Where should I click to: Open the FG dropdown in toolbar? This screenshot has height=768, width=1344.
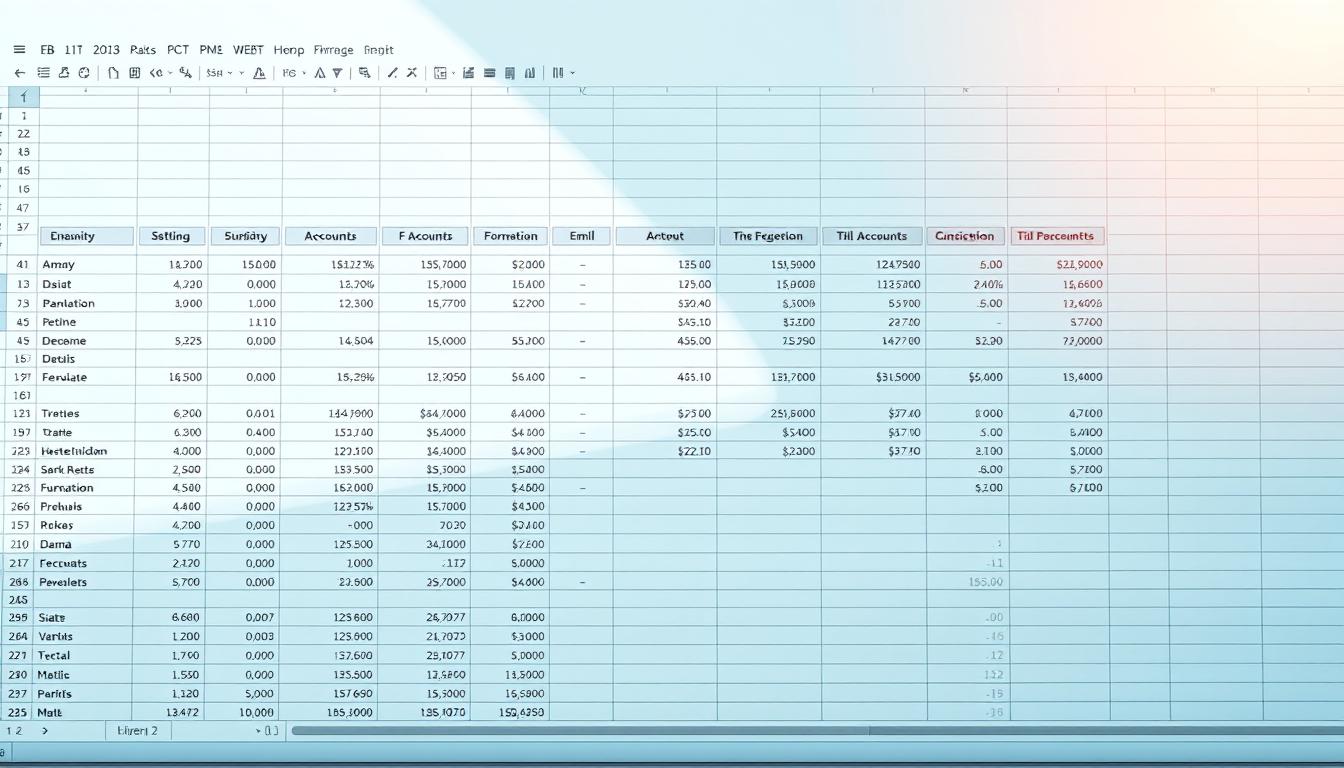pyautogui.click(x=294, y=73)
